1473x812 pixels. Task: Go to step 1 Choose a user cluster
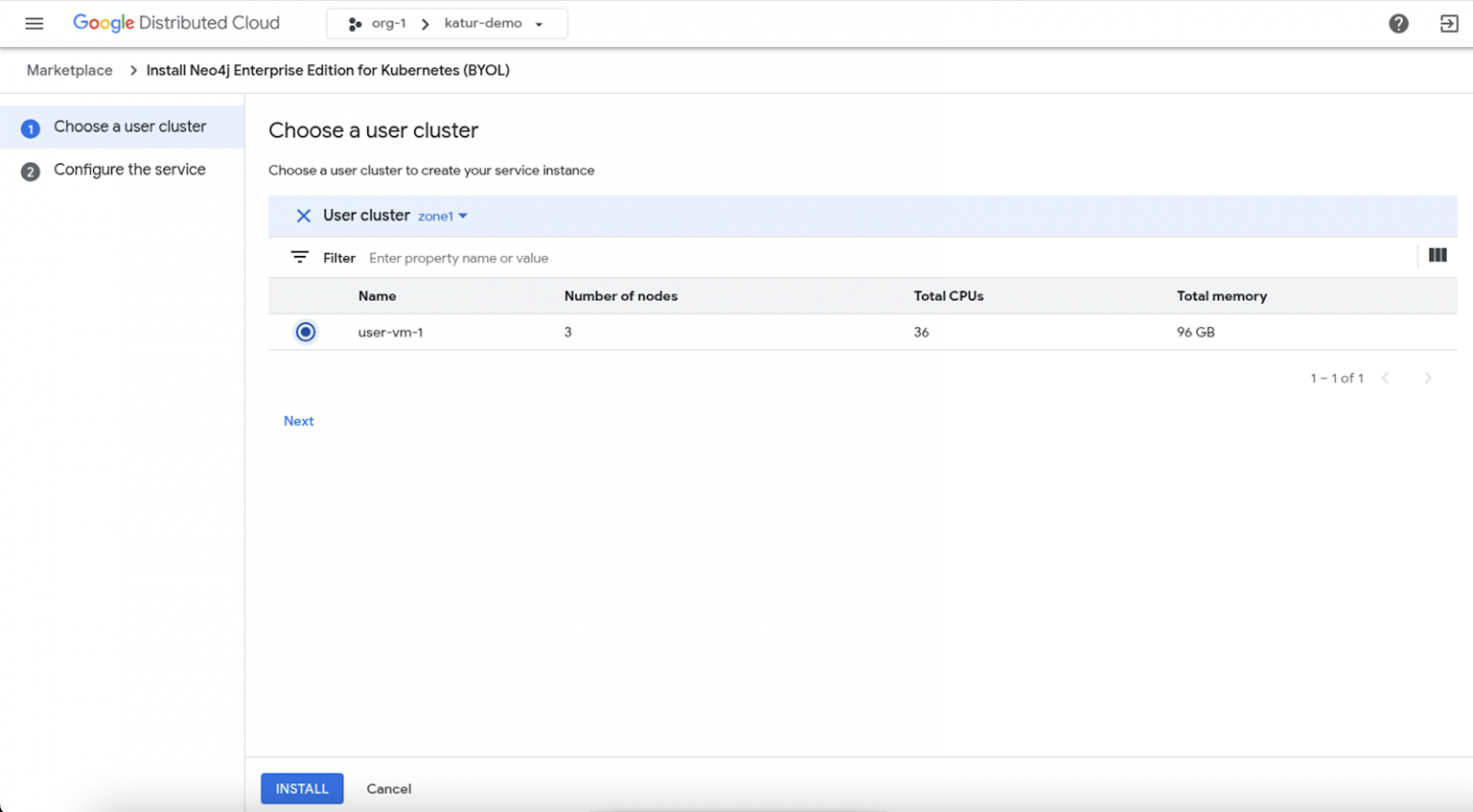123,127
